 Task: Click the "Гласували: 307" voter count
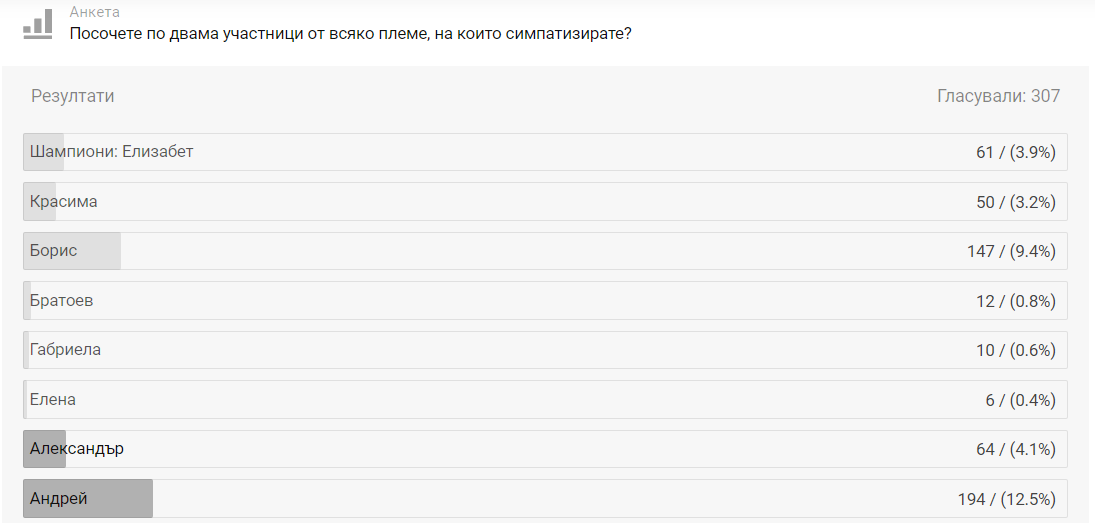998,96
